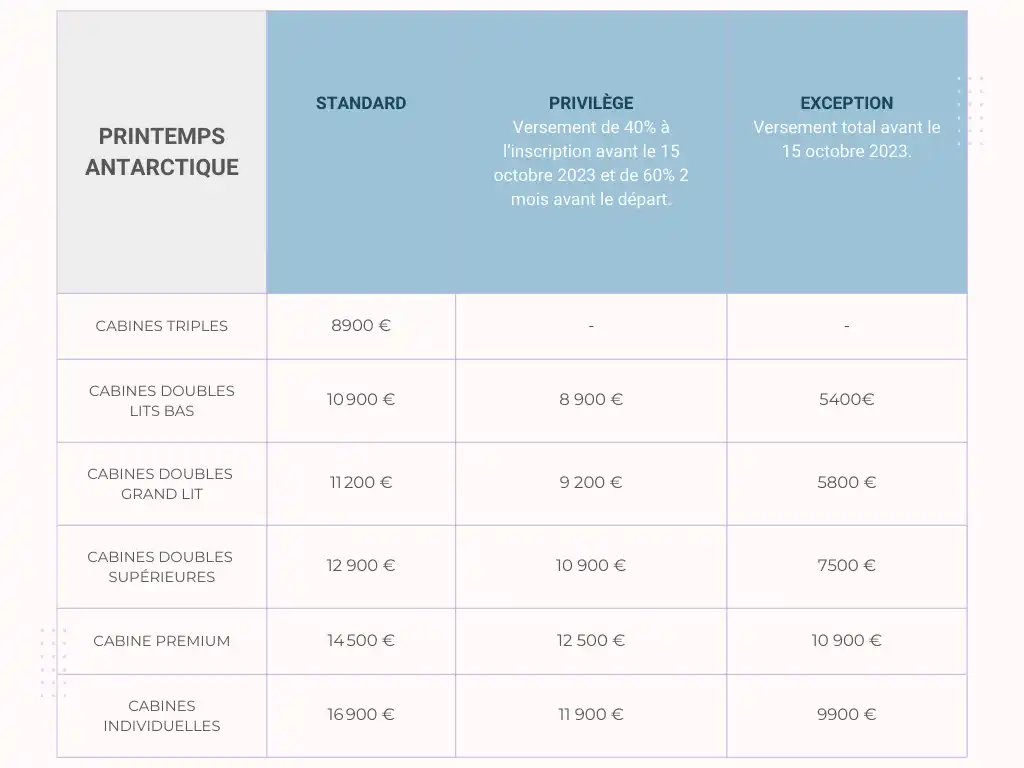Image resolution: width=1024 pixels, height=768 pixels.
Task: Click the 7500 € exception price
Action: click(x=846, y=565)
